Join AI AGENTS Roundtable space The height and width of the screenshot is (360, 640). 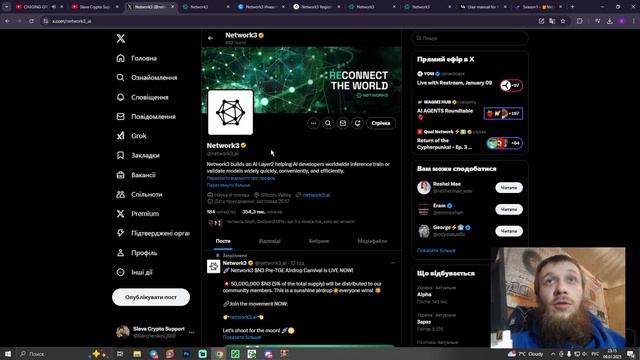[469, 111]
